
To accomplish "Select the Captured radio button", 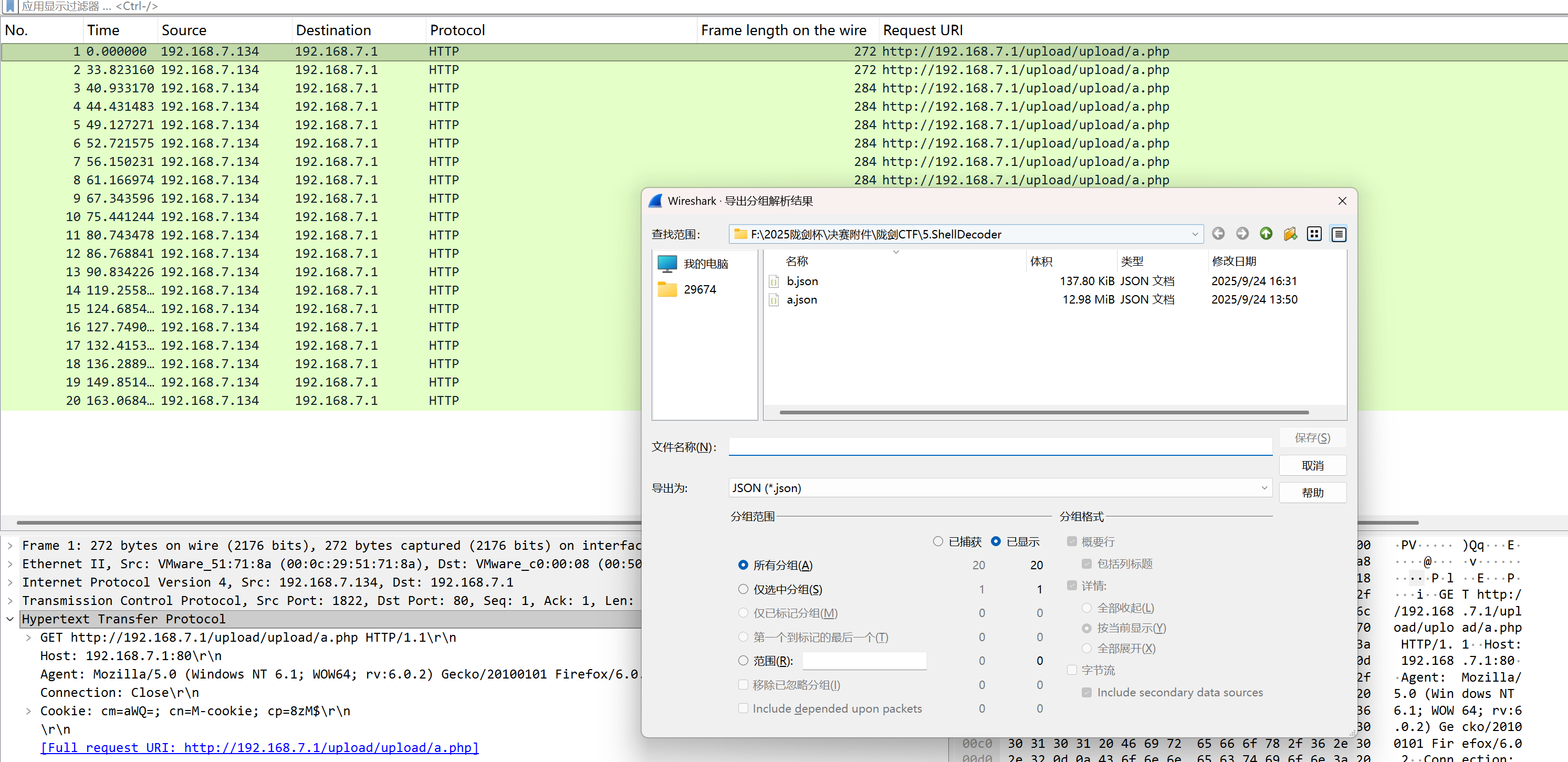I will point(938,541).
